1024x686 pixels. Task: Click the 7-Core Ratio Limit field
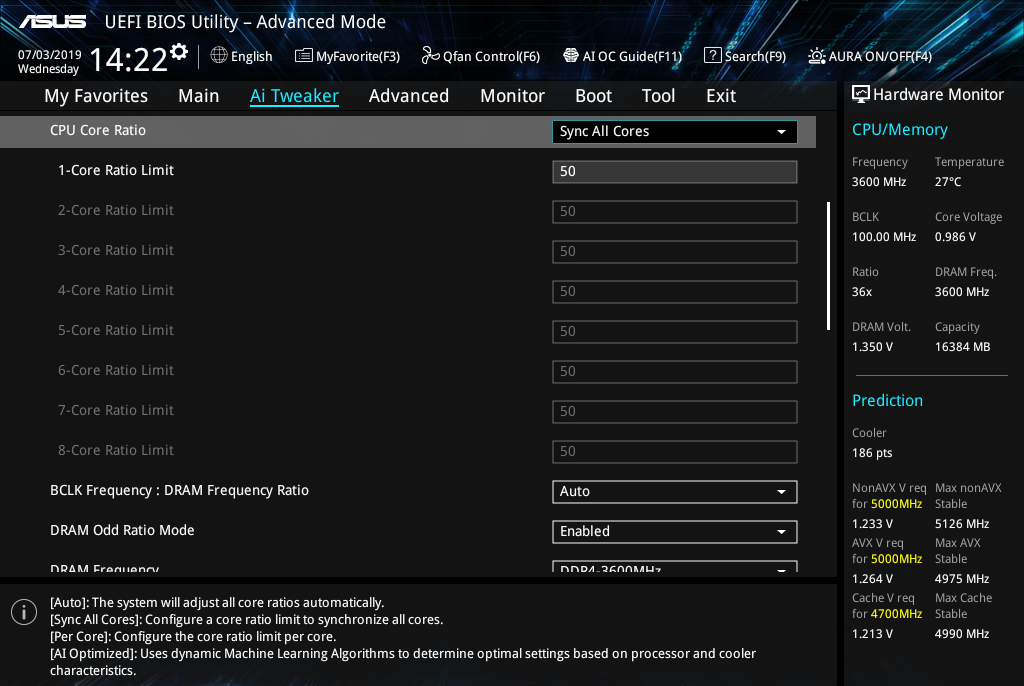tap(675, 412)
